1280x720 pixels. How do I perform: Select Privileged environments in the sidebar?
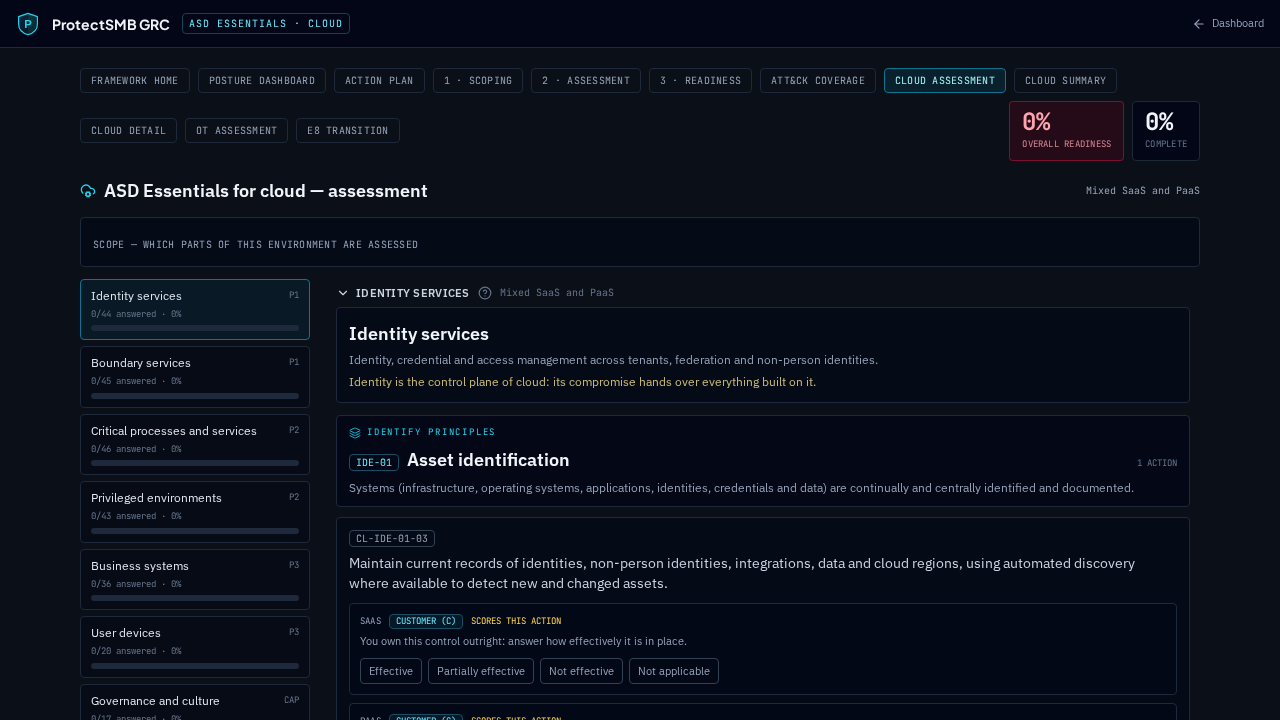click(195, 512)
